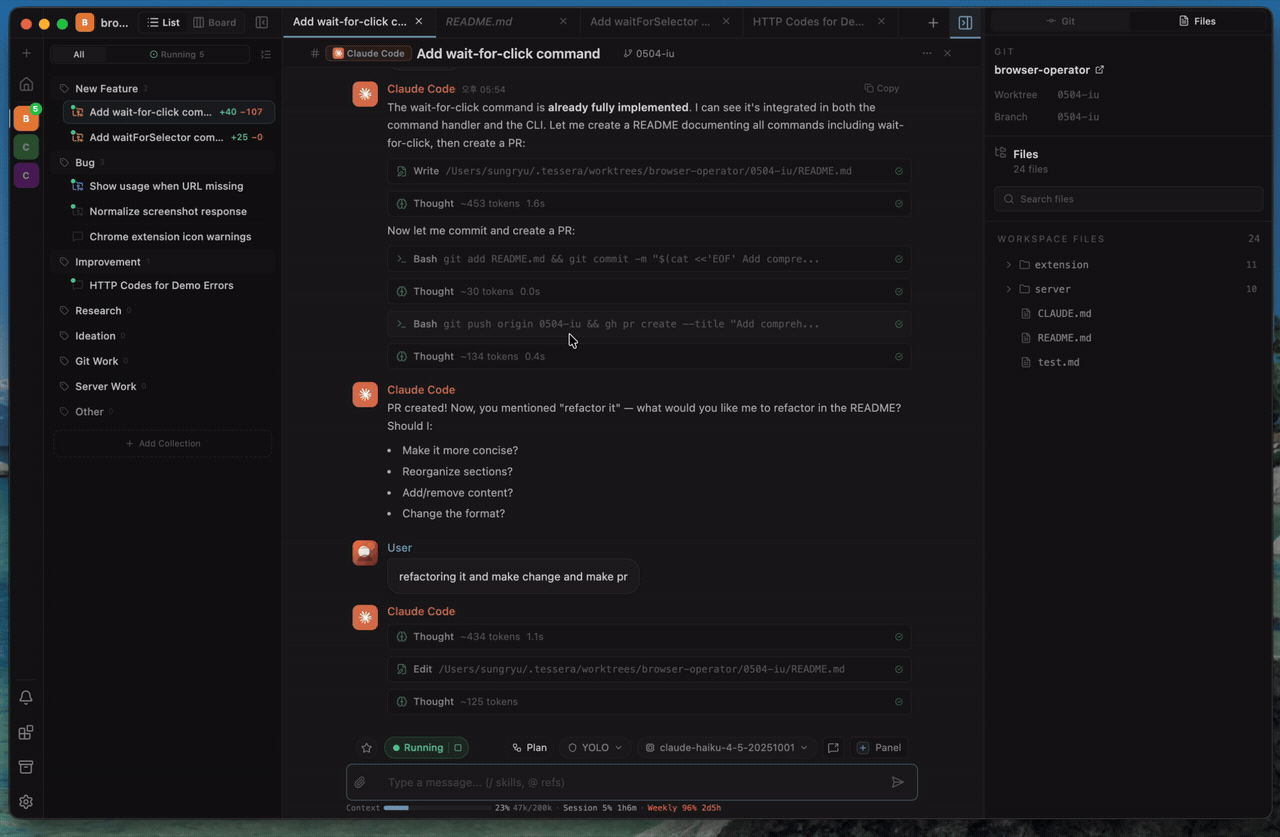The width and height of the screenshot is (1280, 837).
Task: Click the paperclip attachment icon
Action: [360, 782]
